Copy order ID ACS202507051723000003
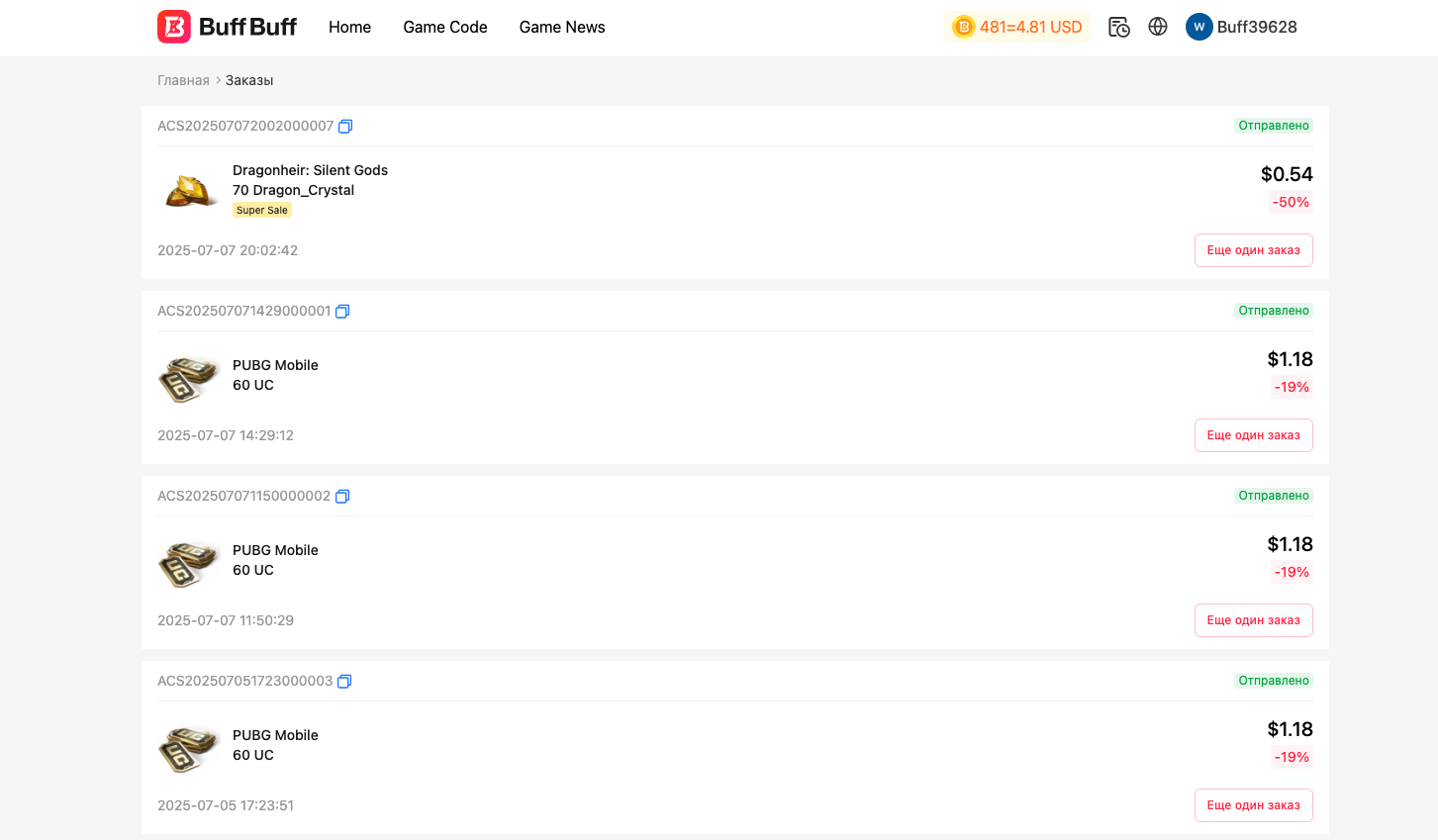This screenshot has width=1438, height=840. coord(344,682)
